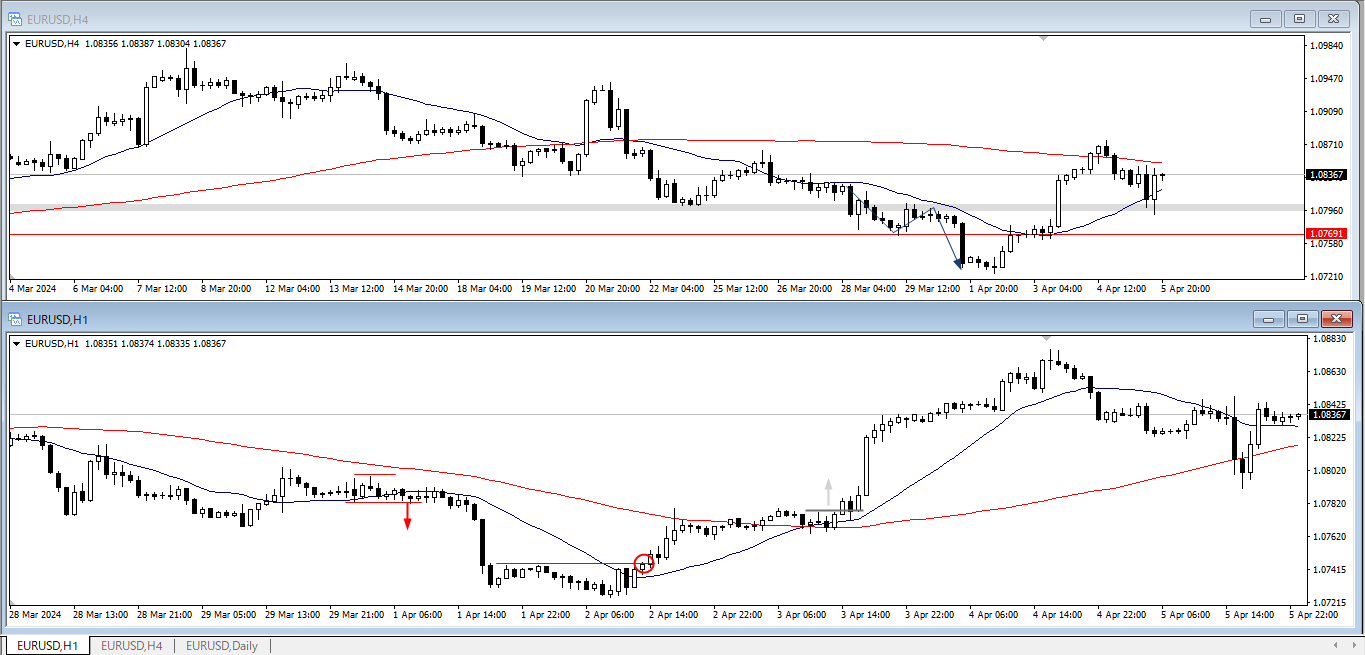Switch to the EURUSD,H4 tab
Viewport: 1365px width, 655px height.
131,646
